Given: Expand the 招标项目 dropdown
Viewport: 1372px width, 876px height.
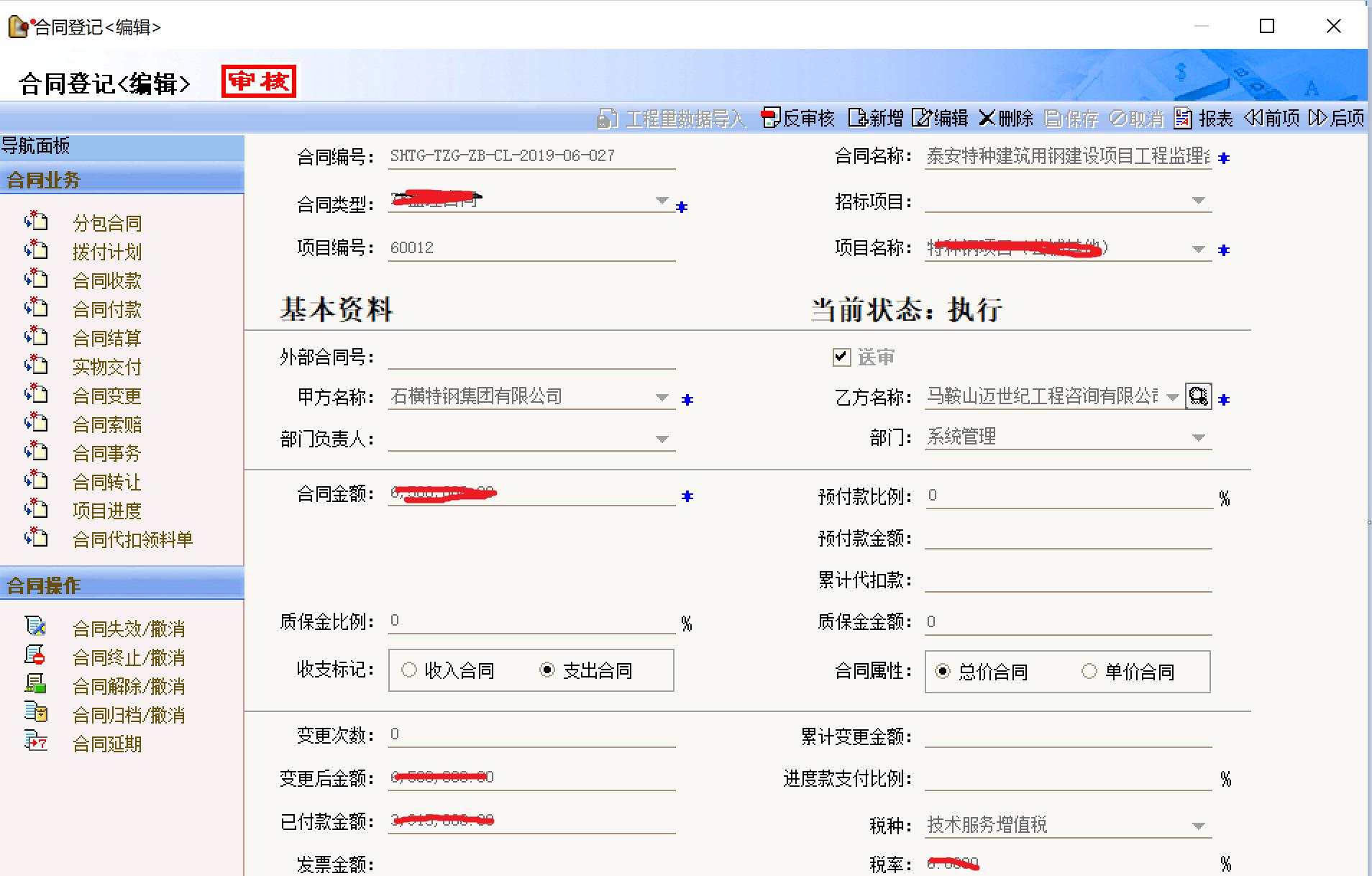Looking at the screenshot, I should (1198, 201).
